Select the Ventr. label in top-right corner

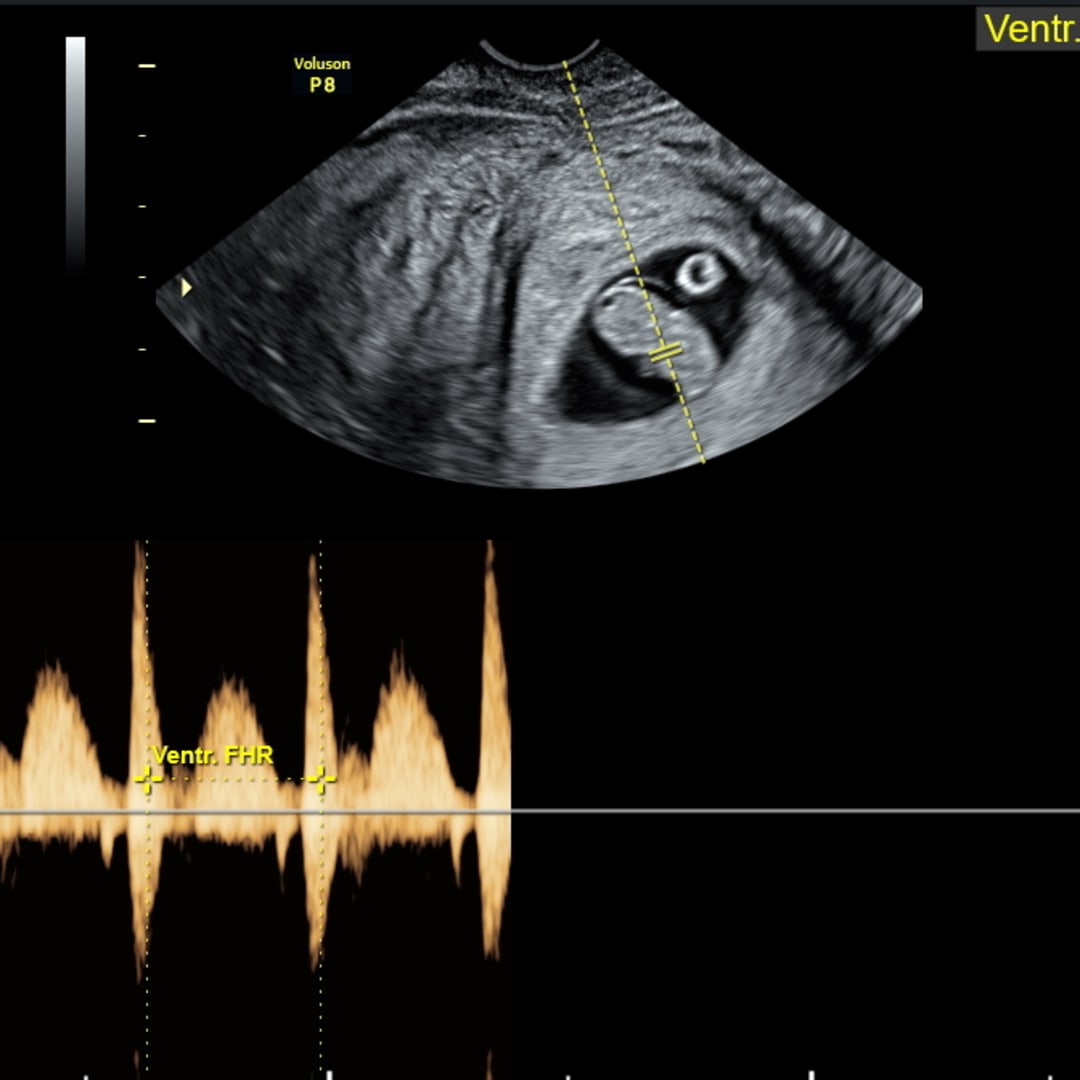[x=1029, y=29]
